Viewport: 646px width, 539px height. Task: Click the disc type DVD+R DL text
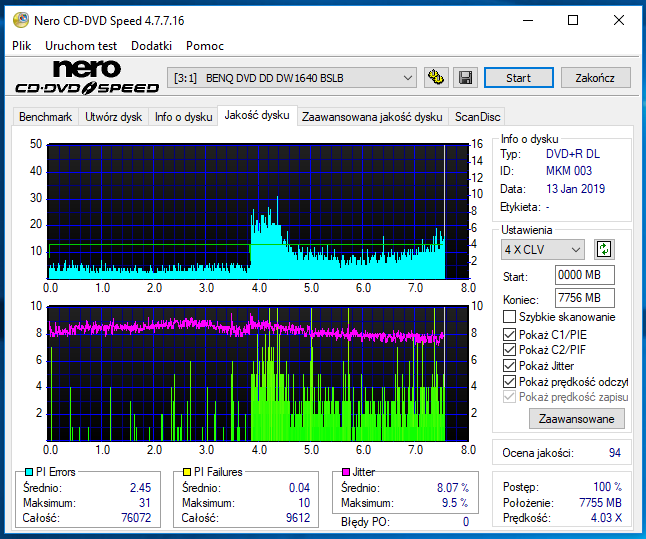tap(573, 154)
